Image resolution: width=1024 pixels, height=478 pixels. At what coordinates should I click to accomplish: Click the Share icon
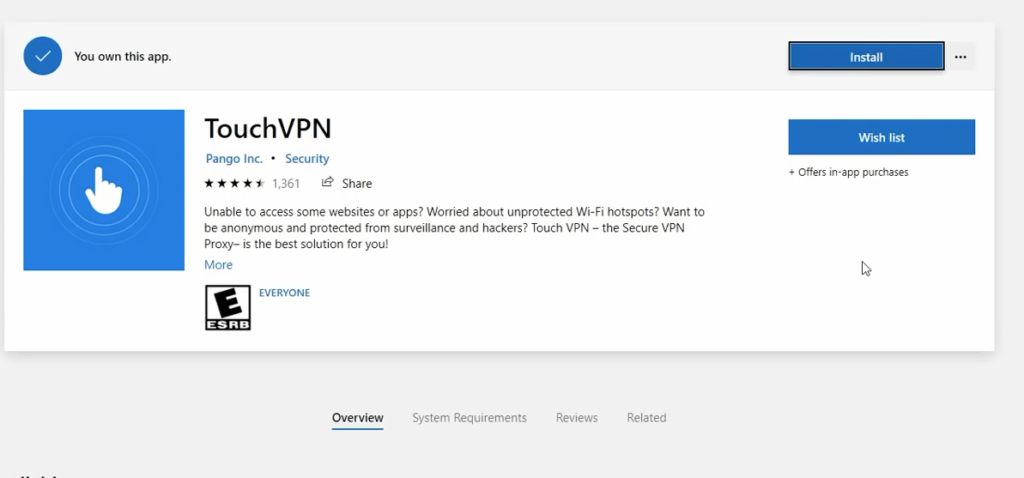pyautogui.click(x=327, y=182)
